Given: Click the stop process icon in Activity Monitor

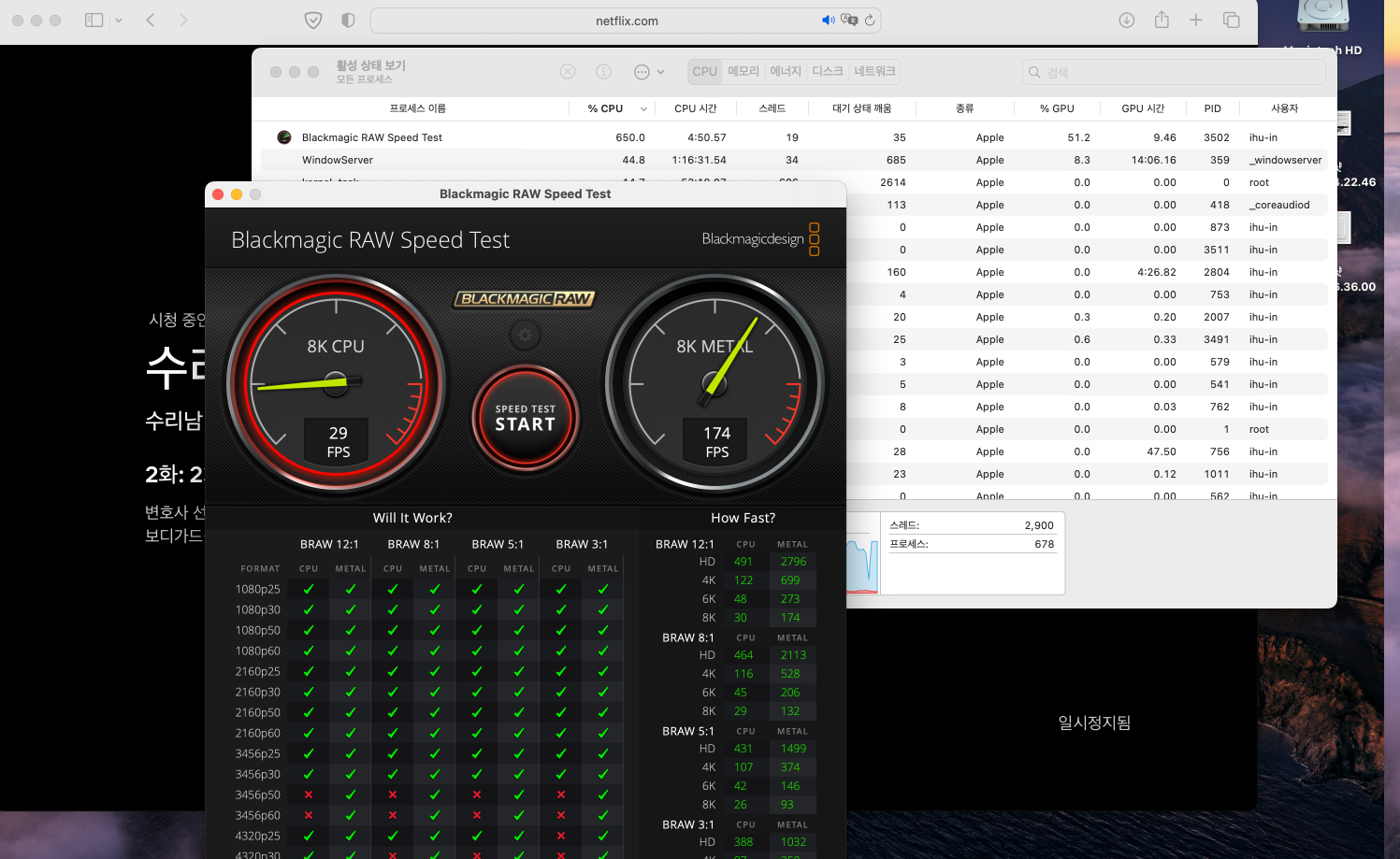Looking at the screenshot, I should tap(568, 72).
